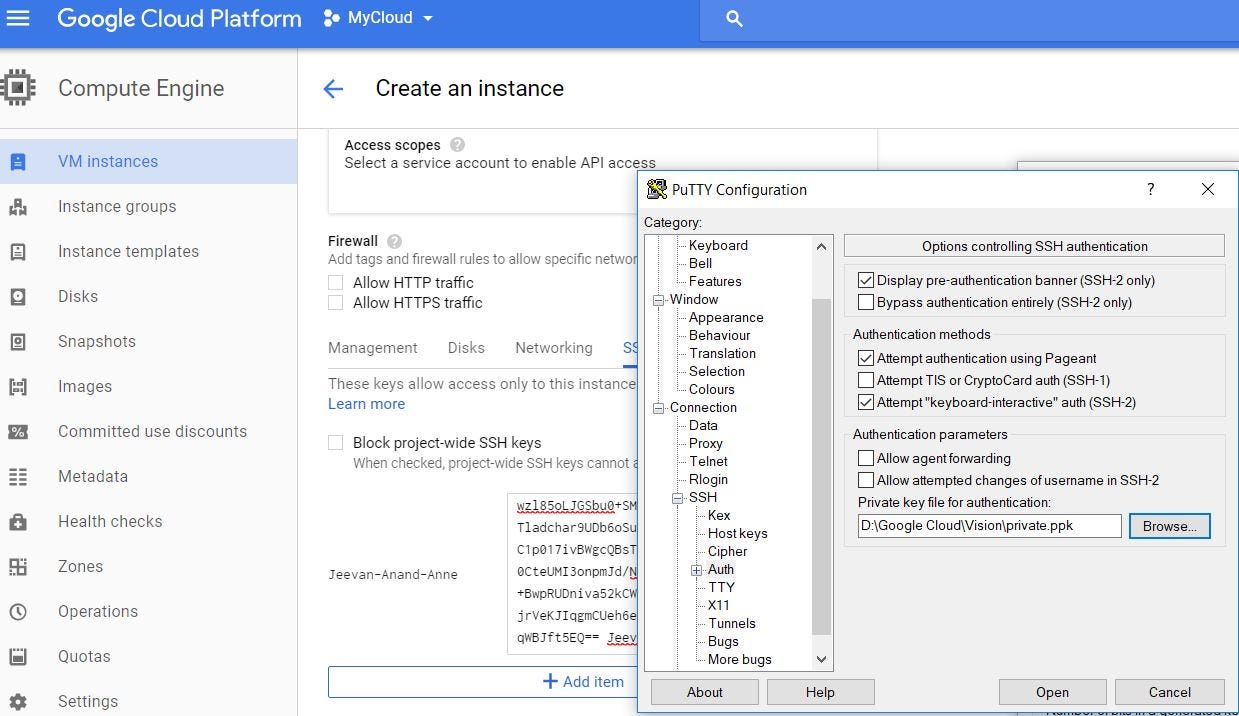Click the Help button in PuTTY

(x=820, y=692)
